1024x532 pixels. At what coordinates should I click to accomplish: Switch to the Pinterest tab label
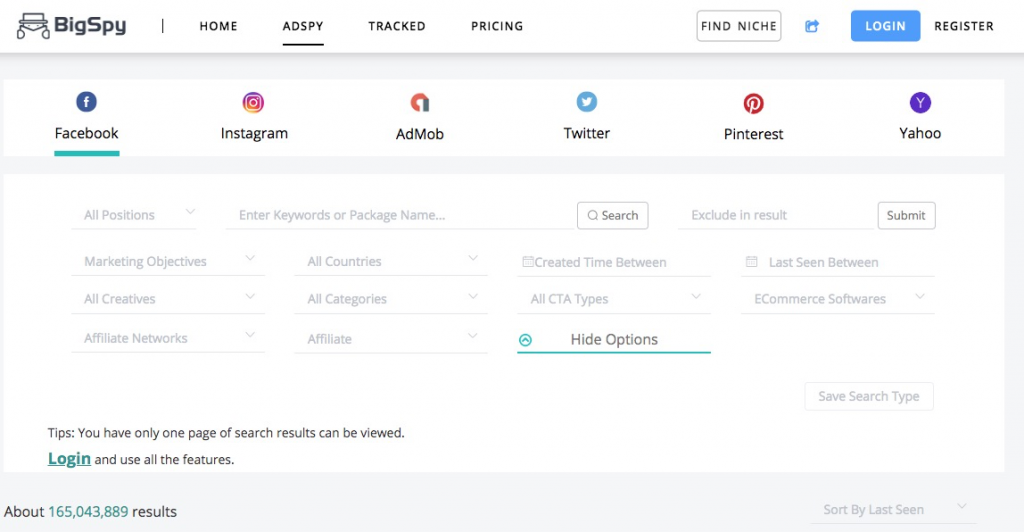point(754,134)
